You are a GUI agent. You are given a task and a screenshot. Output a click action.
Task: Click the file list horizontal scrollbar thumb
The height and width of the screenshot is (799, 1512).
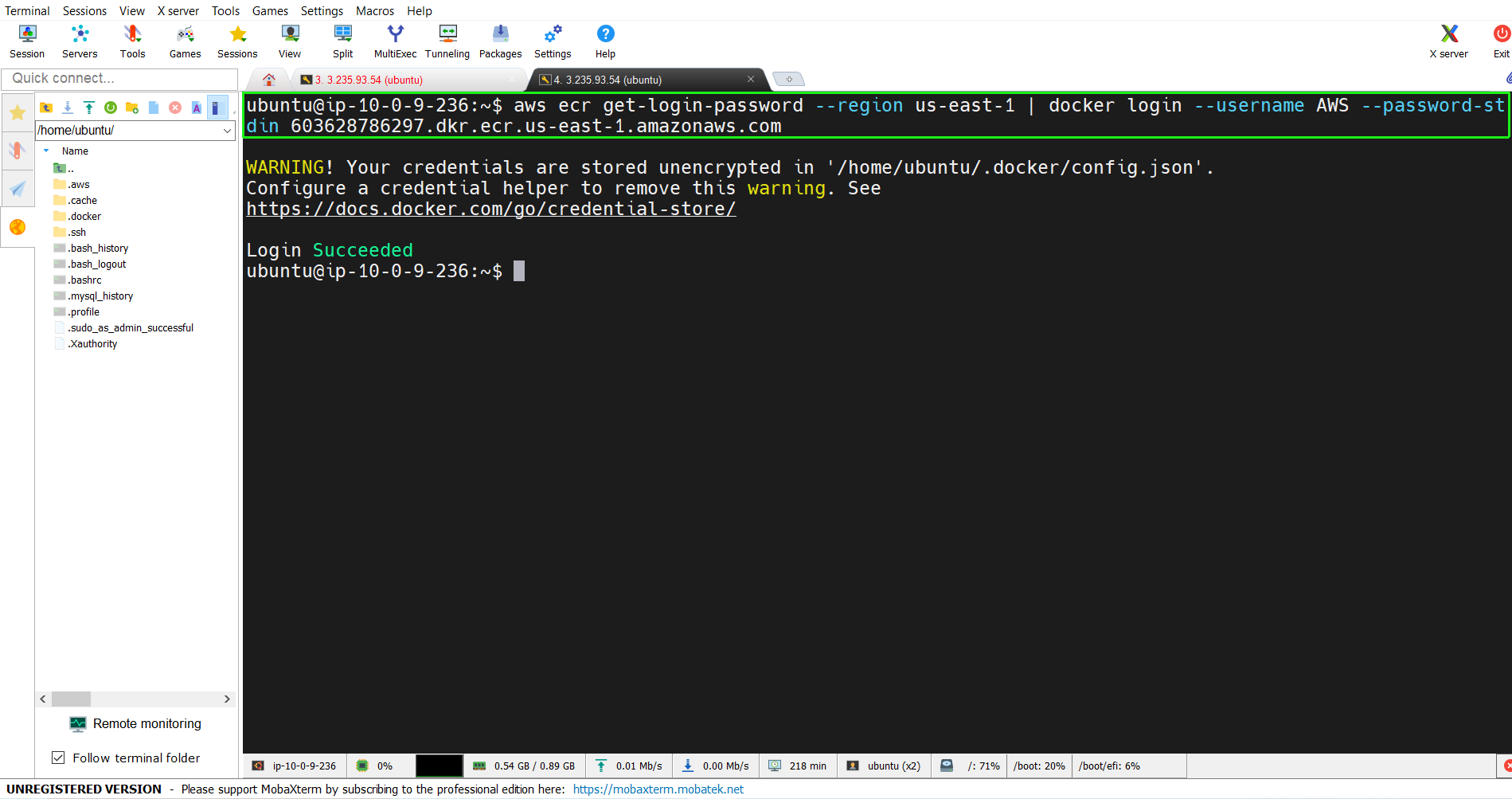pos(71,699)
